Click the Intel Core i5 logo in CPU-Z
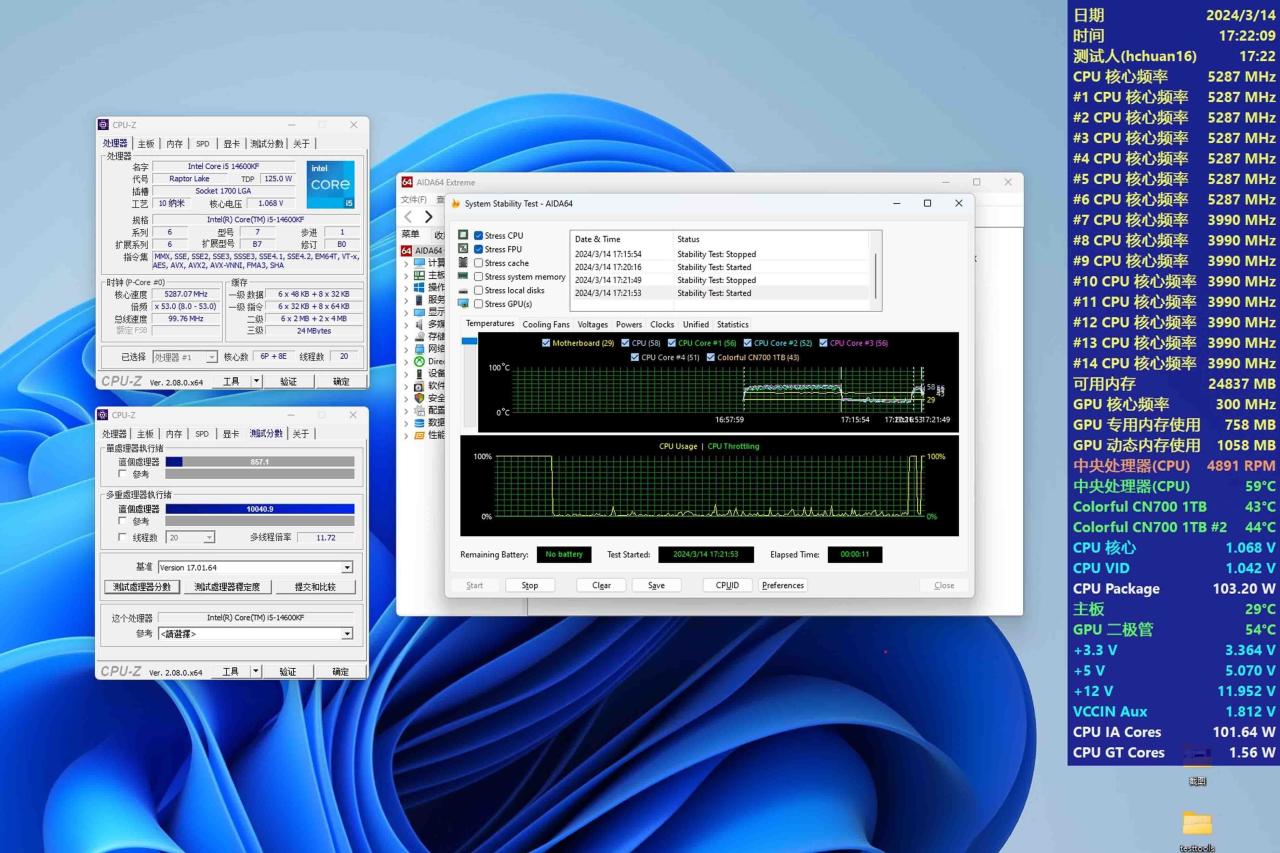Viewport: 1280px width, 853px height. coord(330,184)
